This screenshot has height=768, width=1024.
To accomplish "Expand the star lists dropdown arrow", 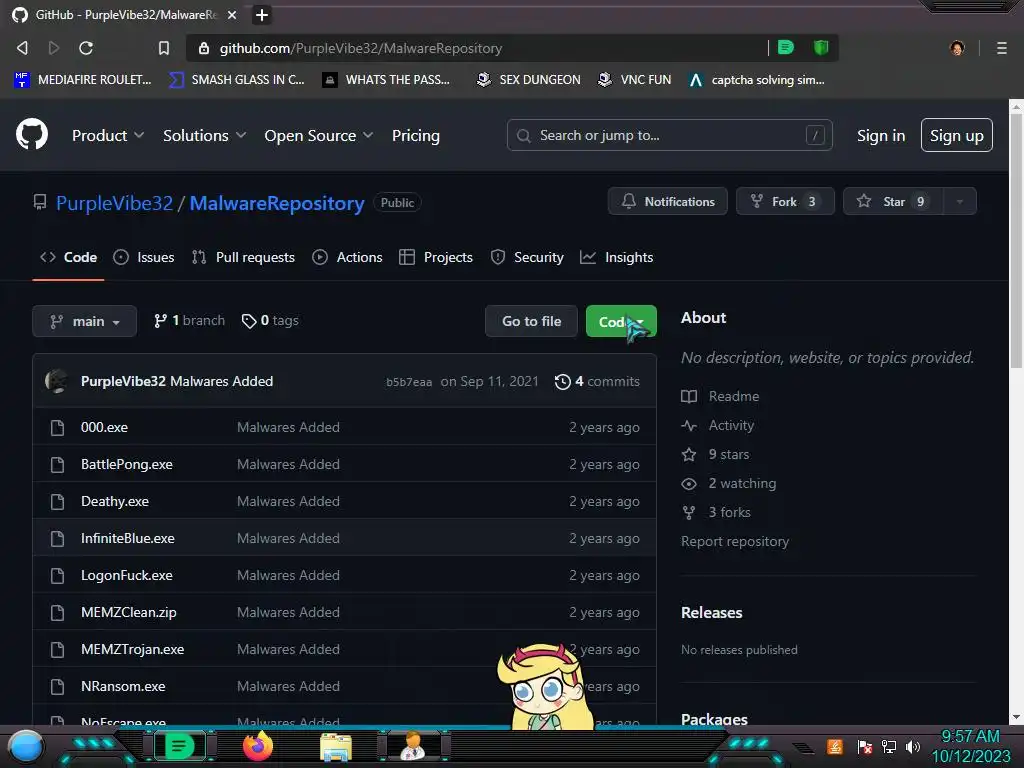I will [x=959, y=201].
